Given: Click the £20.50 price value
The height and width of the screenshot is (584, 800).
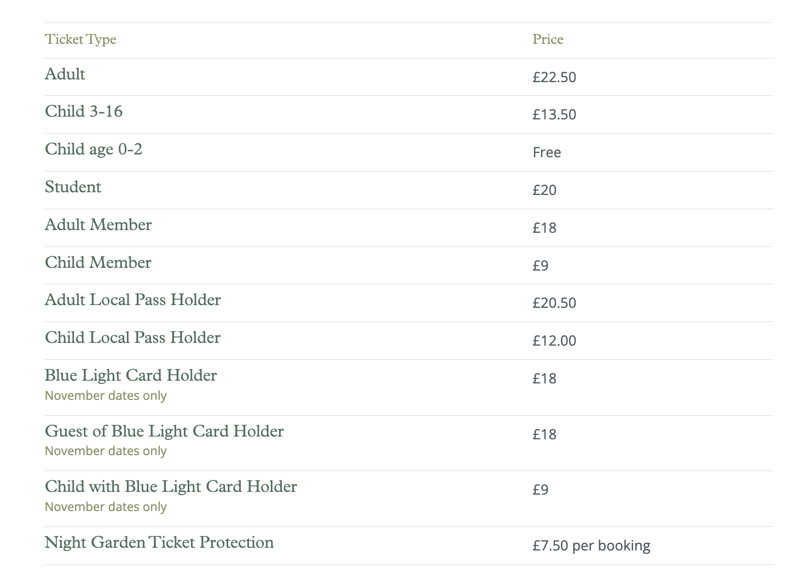Looking at the screenshot, I should [554, 303].
